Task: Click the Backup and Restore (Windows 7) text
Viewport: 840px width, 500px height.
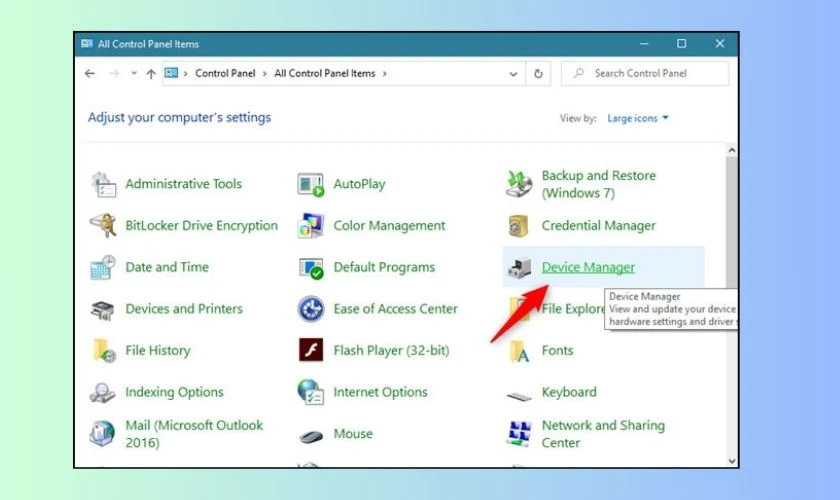Action: point(598,184)
